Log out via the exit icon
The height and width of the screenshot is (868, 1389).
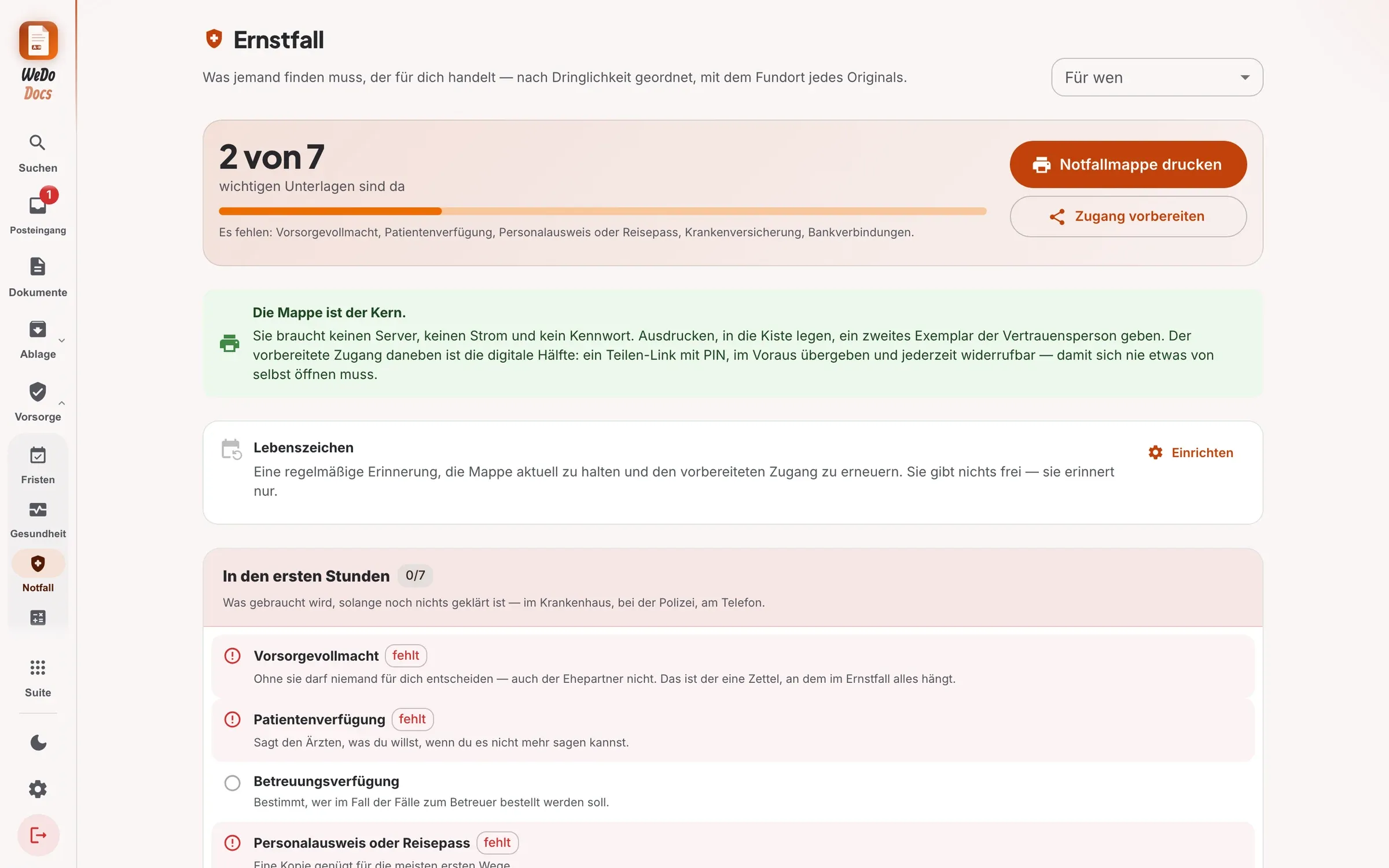38,835
